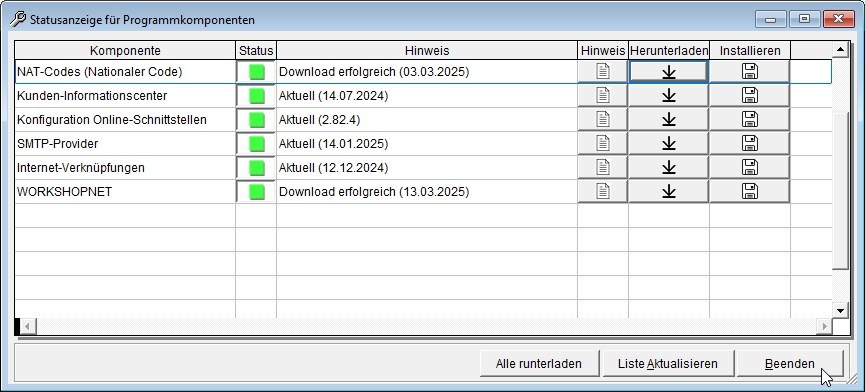
Task: Open hint document for WORKSHOPNET
Action: pos(602,191)
